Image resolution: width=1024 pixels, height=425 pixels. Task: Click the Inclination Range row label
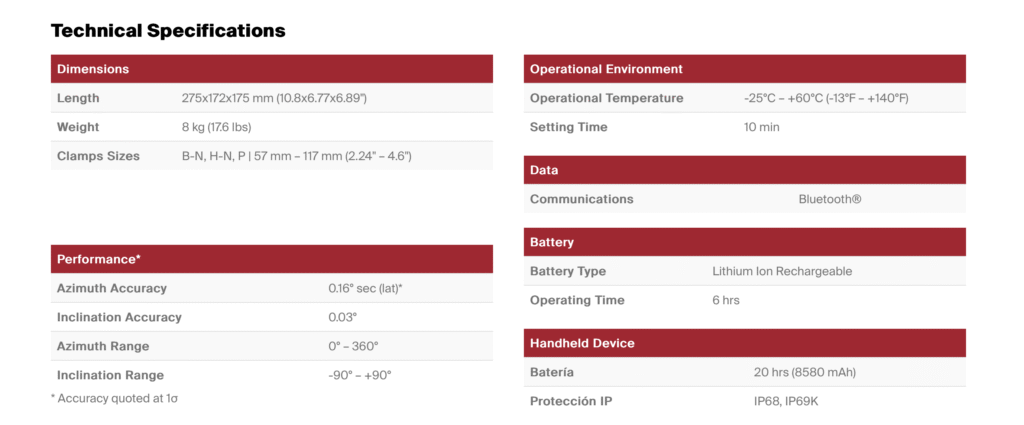click(x=110, y=375)
